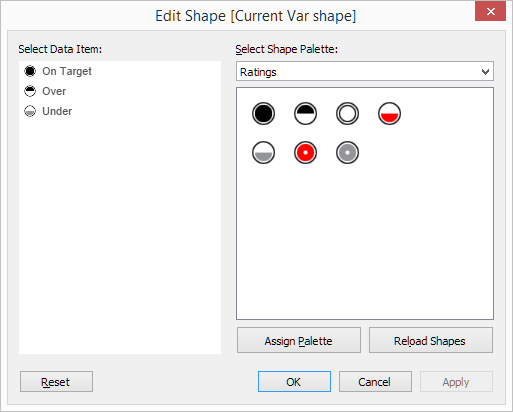Confirm changes with the OK button
The height and width of the screenshot is (412, 513).
click(x=294, y=382)
